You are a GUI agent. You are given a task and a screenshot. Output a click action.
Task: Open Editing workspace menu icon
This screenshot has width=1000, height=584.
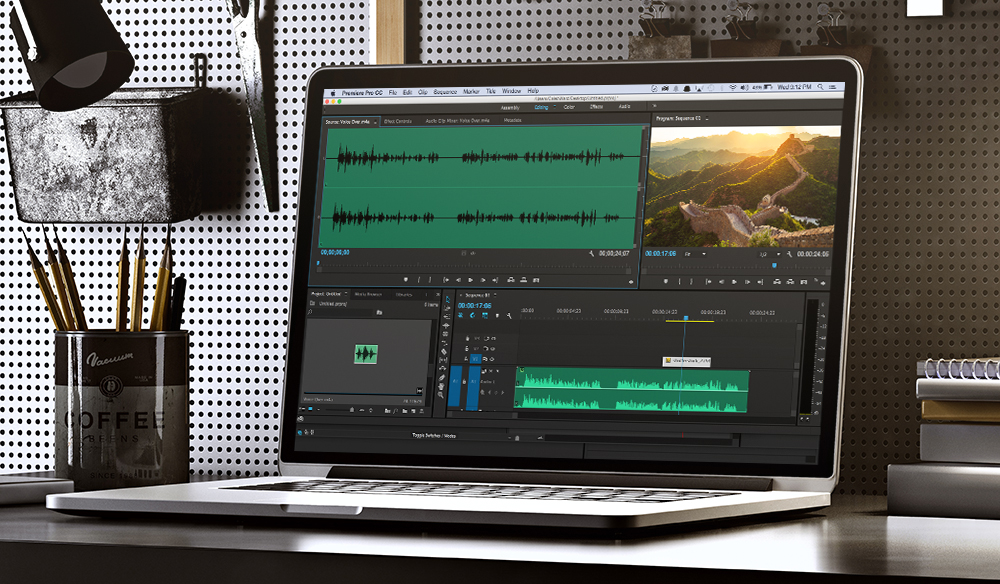pyautogui.click(x=555, y=107)
